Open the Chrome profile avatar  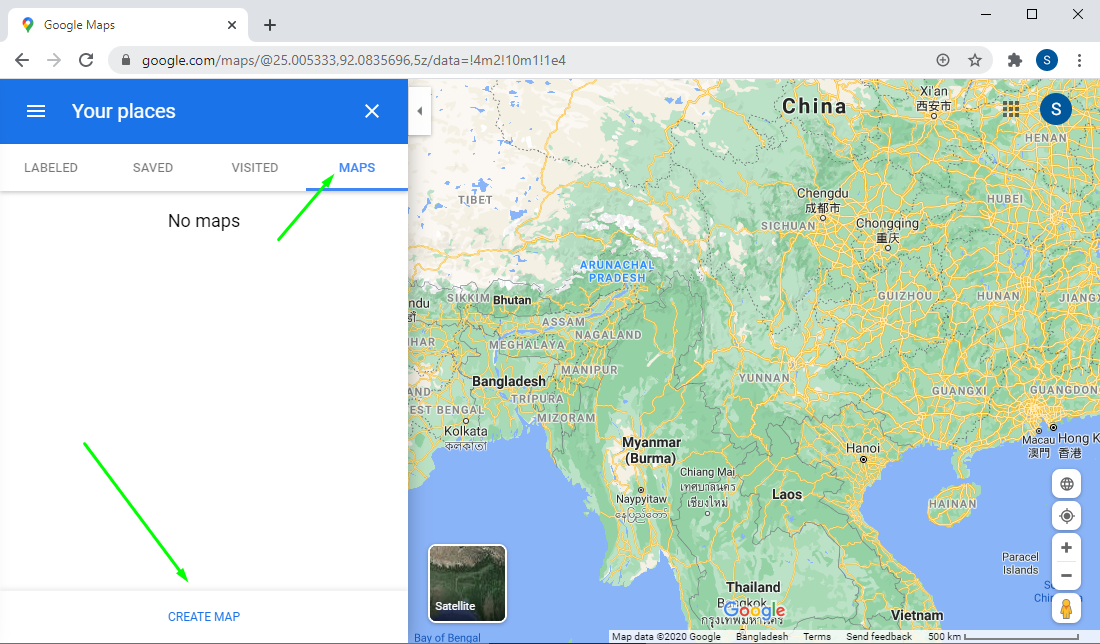(x=1047, y=60)
